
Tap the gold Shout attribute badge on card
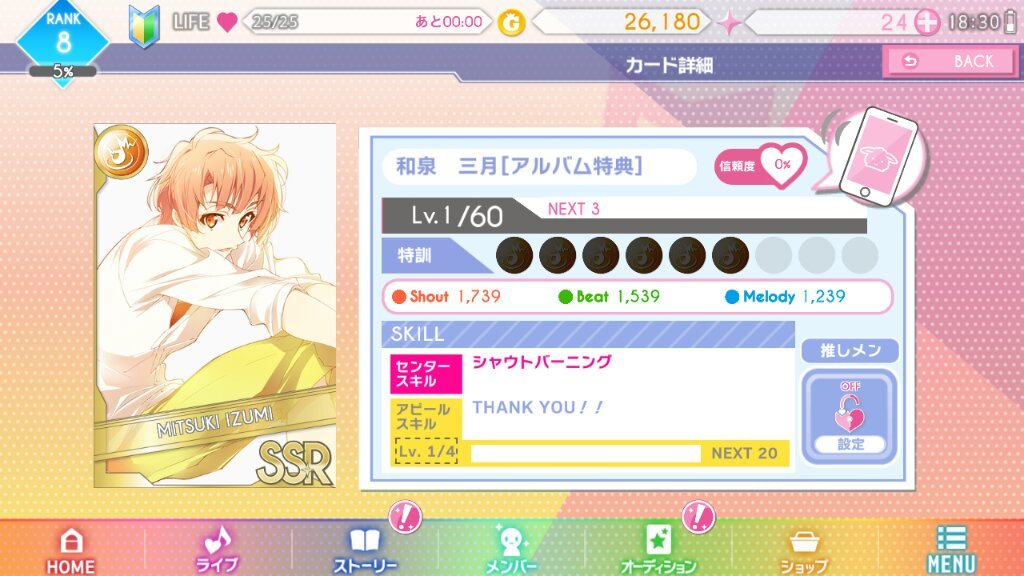[121, 153]
